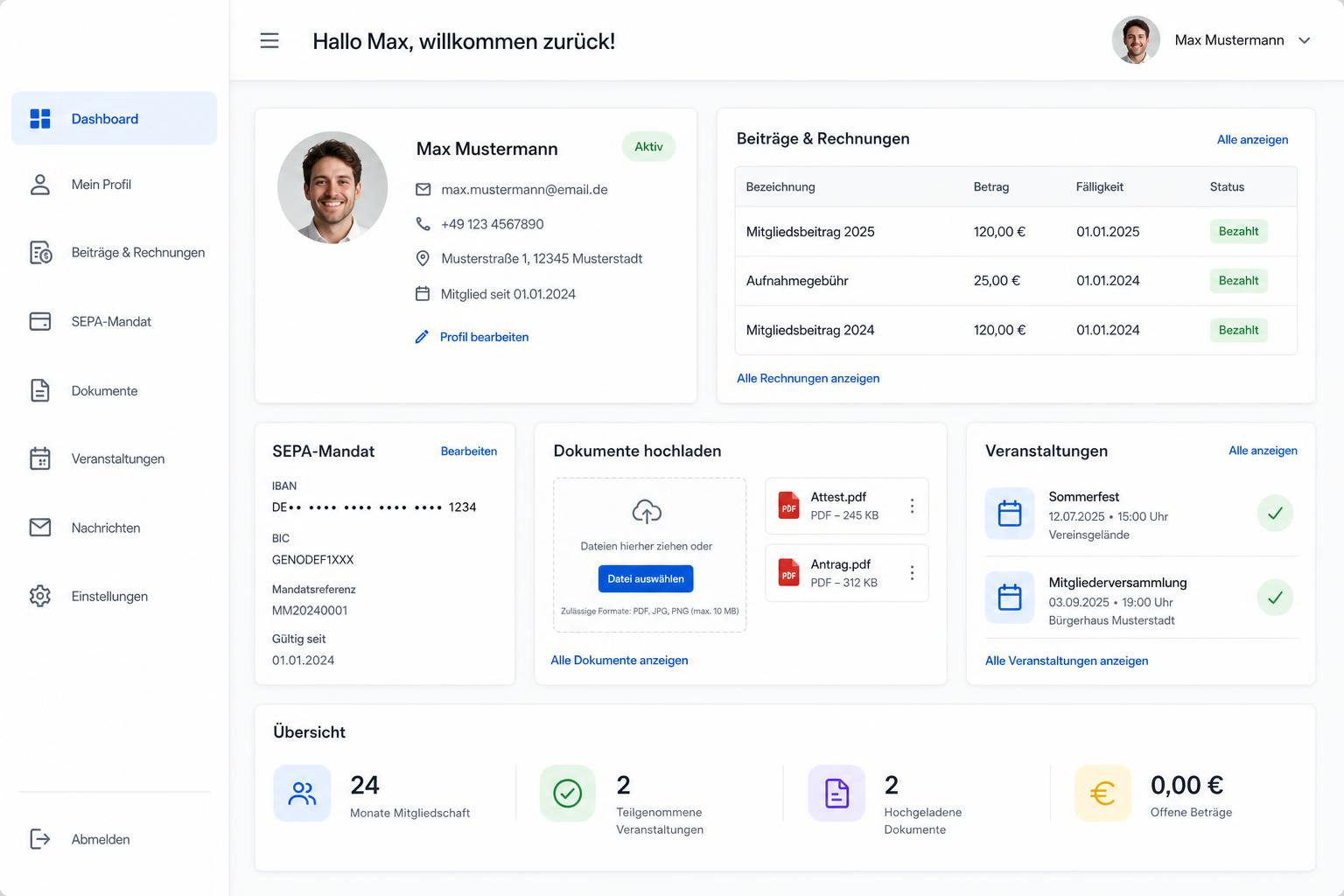The width and height of the screenshot is (1344, 896).
Task: Click the Mein Profil person icon
Action: (40, 184)
